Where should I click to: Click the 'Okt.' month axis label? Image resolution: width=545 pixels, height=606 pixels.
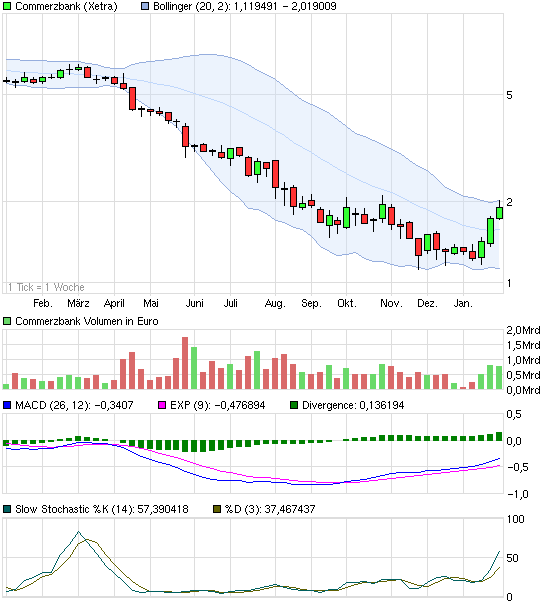coord(347,303)
